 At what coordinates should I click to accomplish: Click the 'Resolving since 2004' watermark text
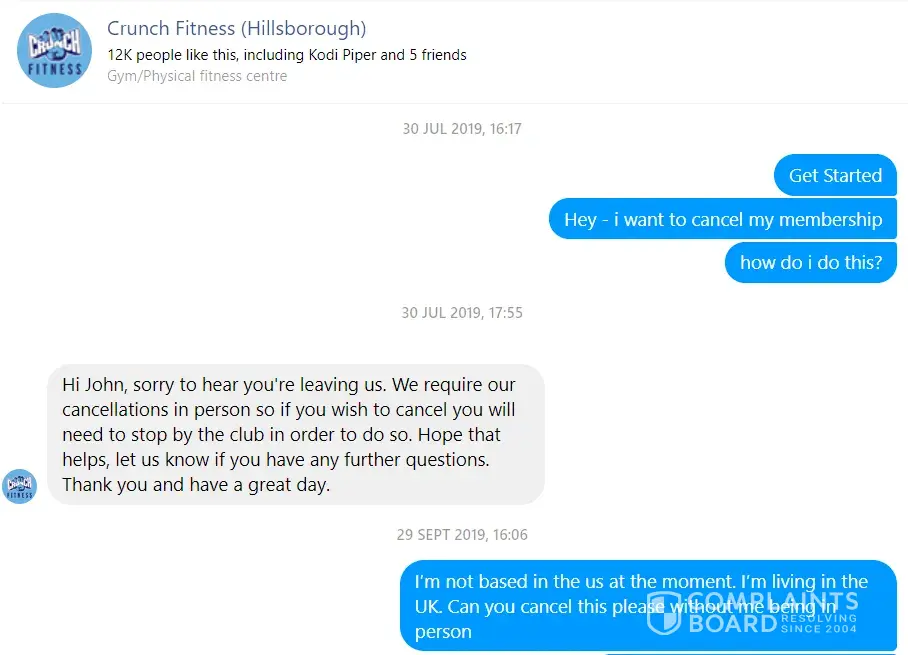(819, 623)
